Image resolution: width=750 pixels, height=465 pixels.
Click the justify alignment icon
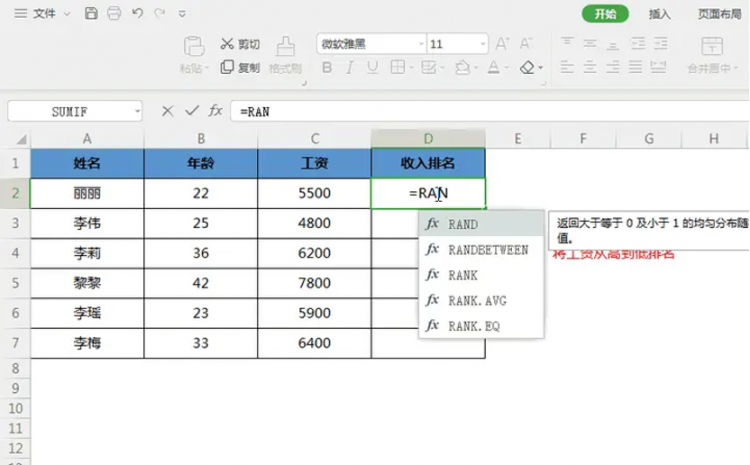click(x=635, y=67)
